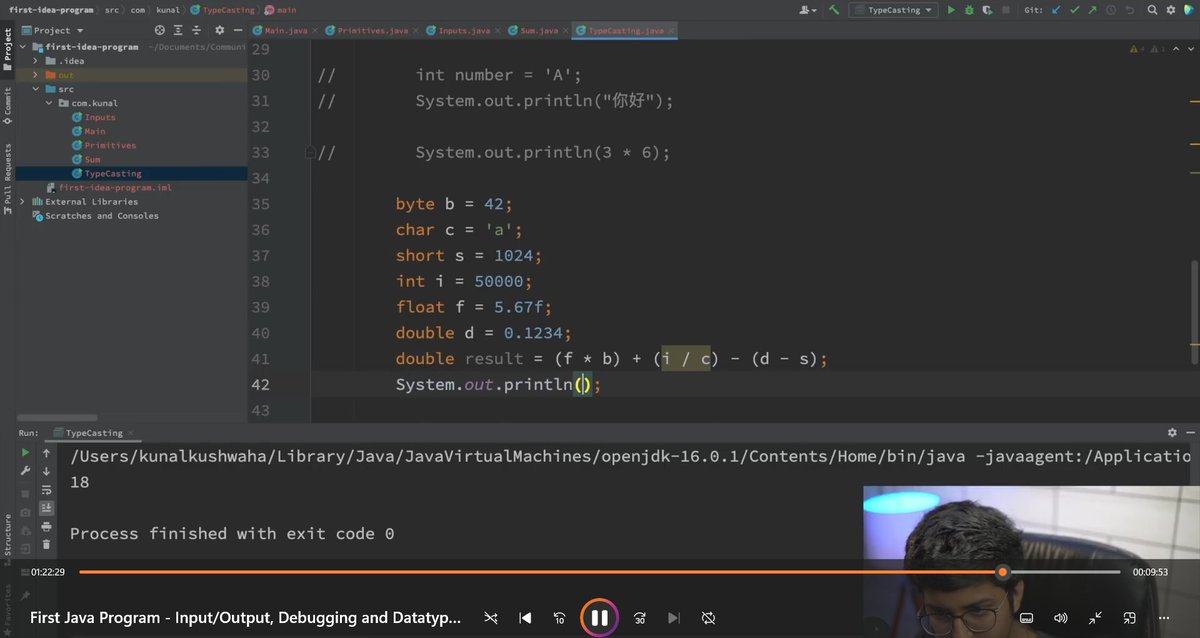Viewport: 1200px width, 638px height.
Task: Expand the .idea folder
Action: point(36,61)
